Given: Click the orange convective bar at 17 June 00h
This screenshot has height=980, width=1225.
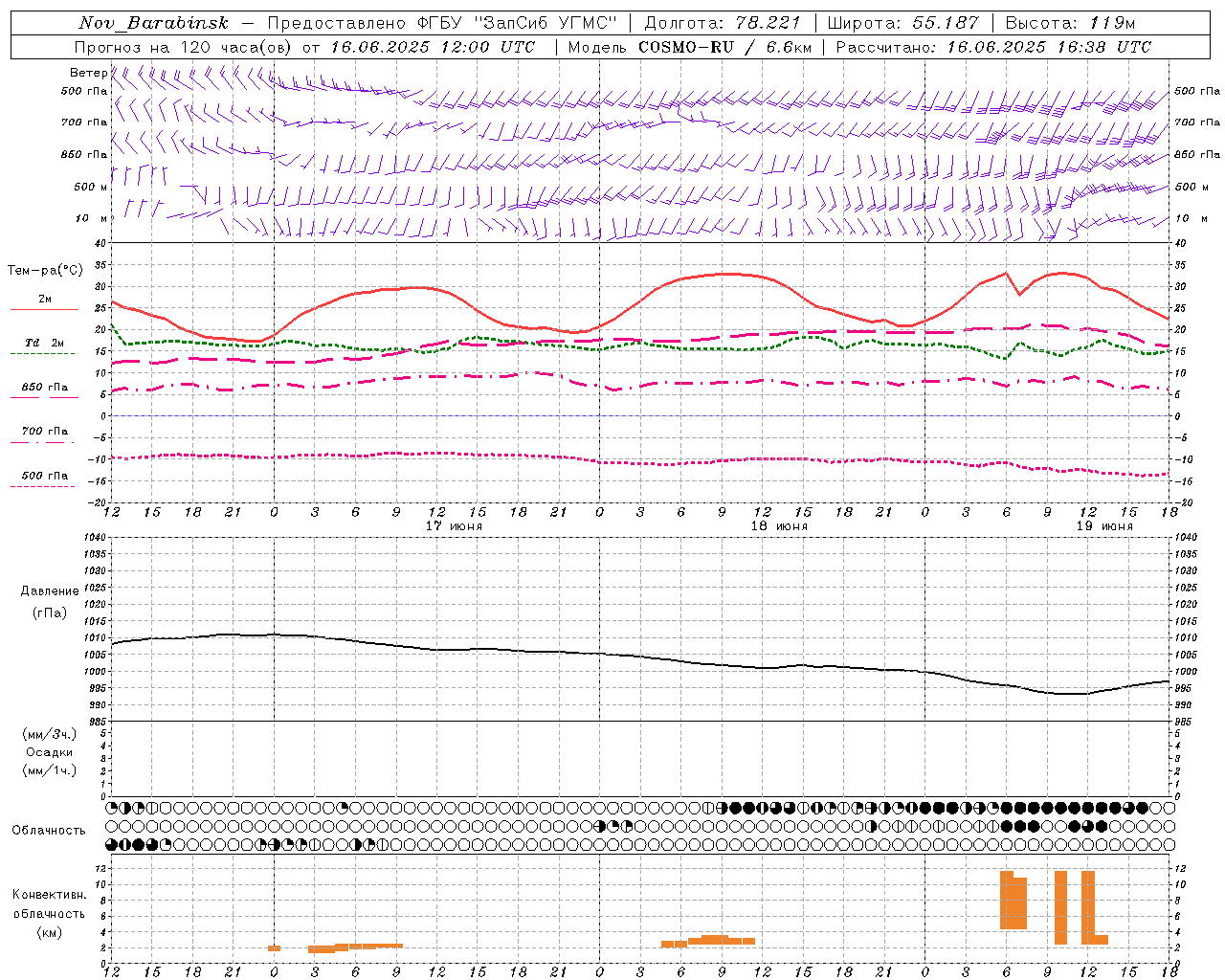Looking at the screenshot, I should click(274, 948).
